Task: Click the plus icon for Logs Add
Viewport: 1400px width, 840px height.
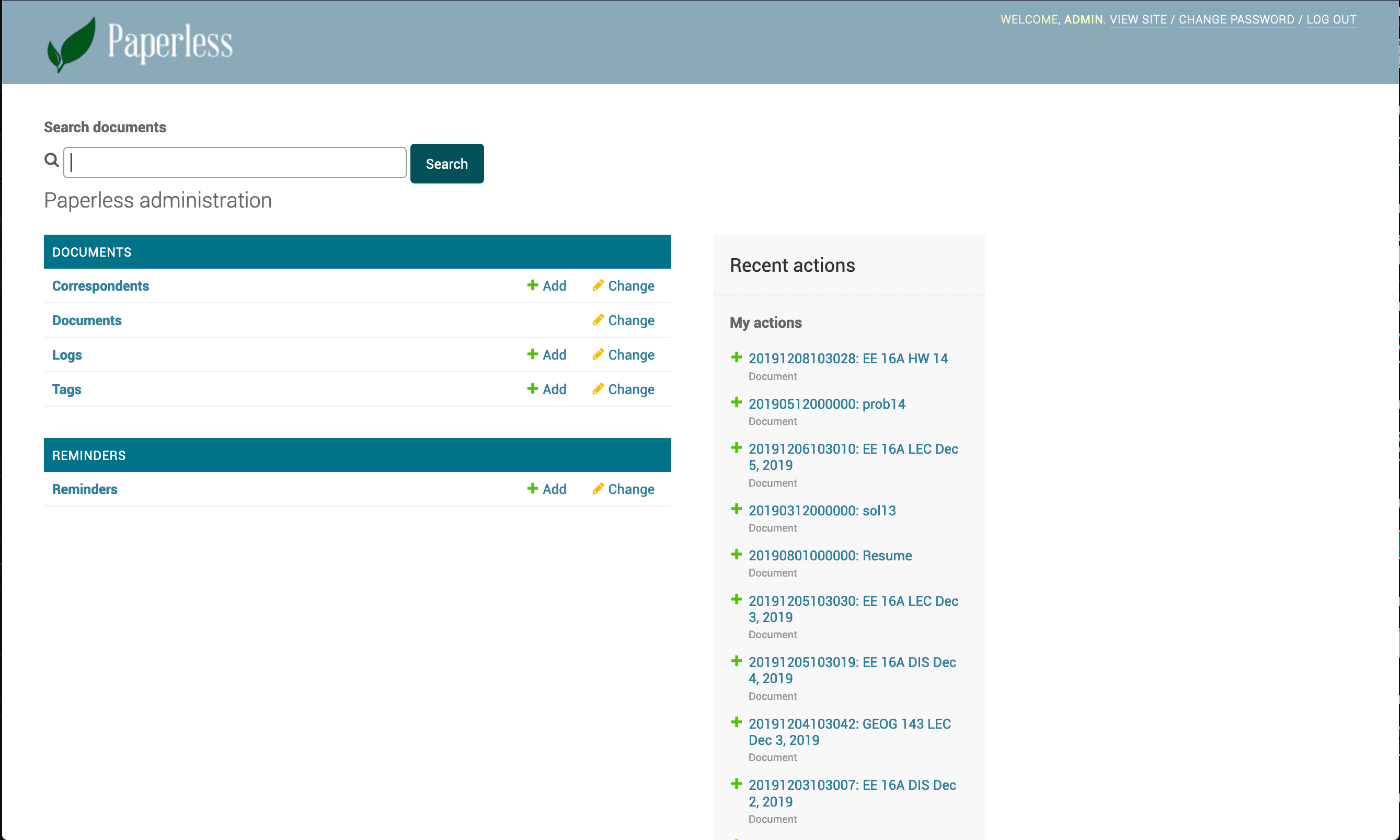Action: click(x=532, y=354)
